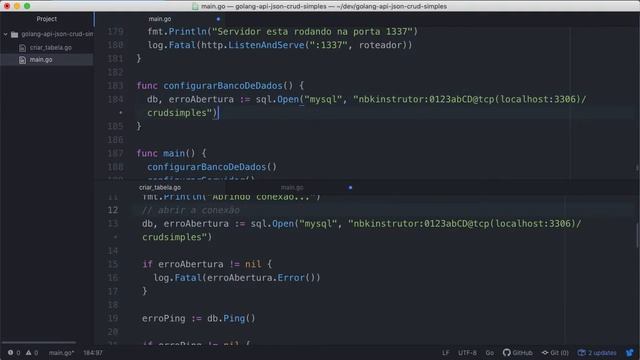The height and width of the screenshot is (360, 640).
Task: Click log.Fatal(erroAbertura.Error()) line
Action: (237, 278)
